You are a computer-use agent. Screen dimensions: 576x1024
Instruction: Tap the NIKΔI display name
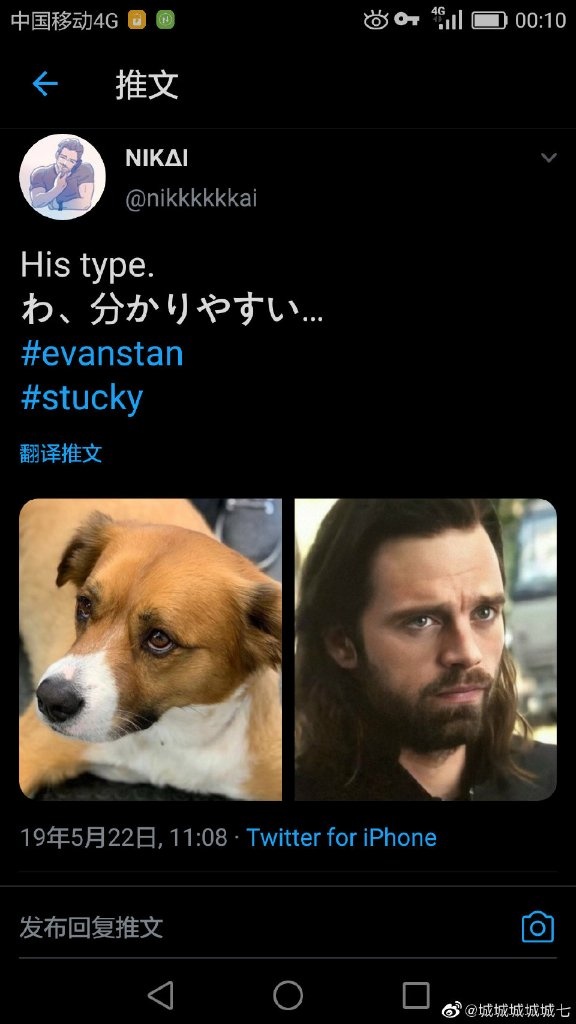157,158
